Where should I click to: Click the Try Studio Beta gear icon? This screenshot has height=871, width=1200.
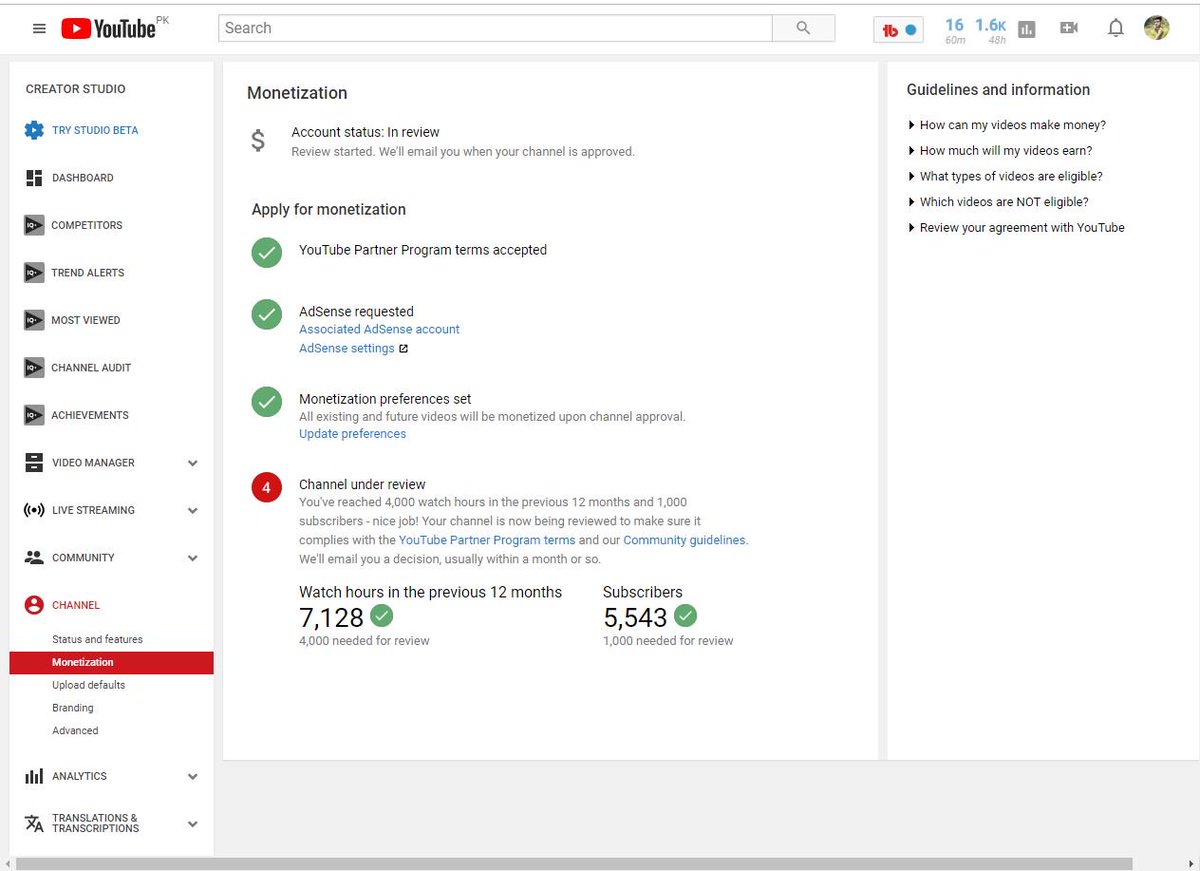pos(34,130)
